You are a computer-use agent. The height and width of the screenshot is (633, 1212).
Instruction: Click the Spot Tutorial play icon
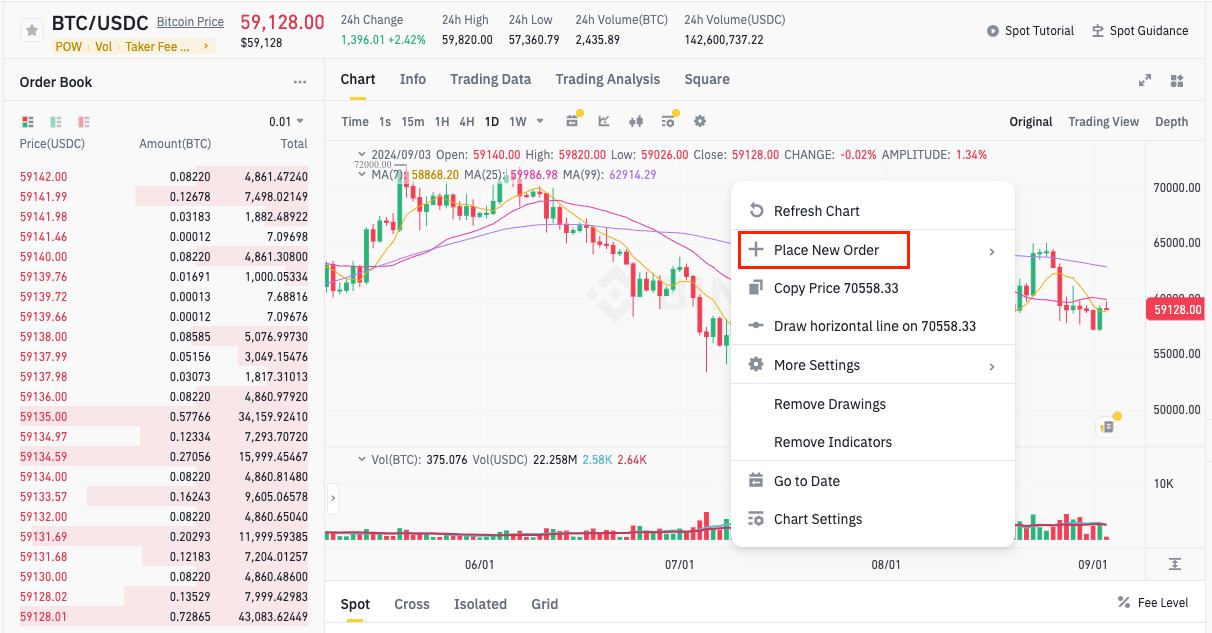pos(993,31)
